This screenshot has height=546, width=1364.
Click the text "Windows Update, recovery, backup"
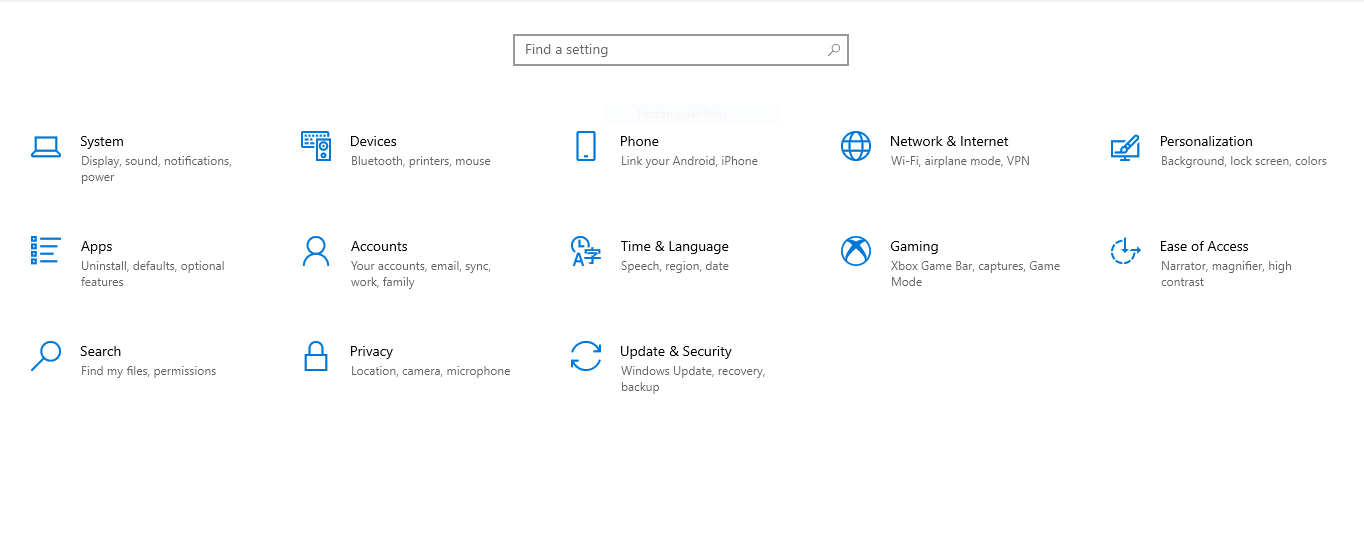pyautogui.click(x=693, y=379)
